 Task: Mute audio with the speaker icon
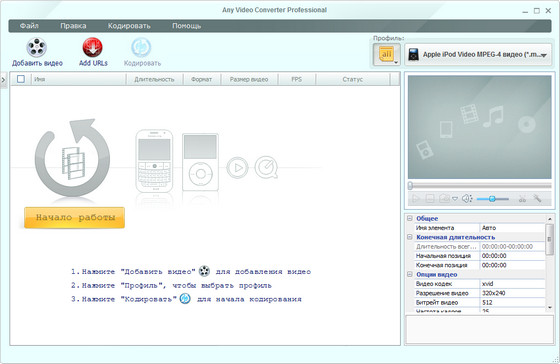467,199
